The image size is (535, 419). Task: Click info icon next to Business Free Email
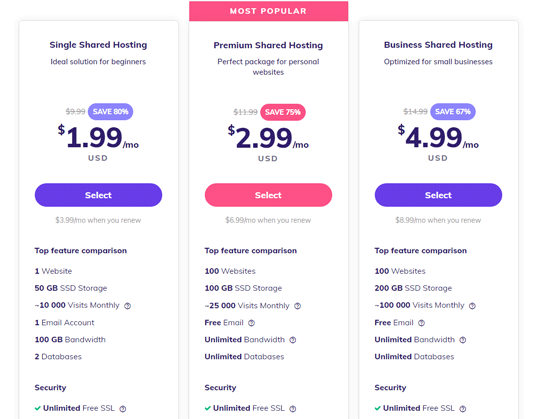click(x=421, y=323)
